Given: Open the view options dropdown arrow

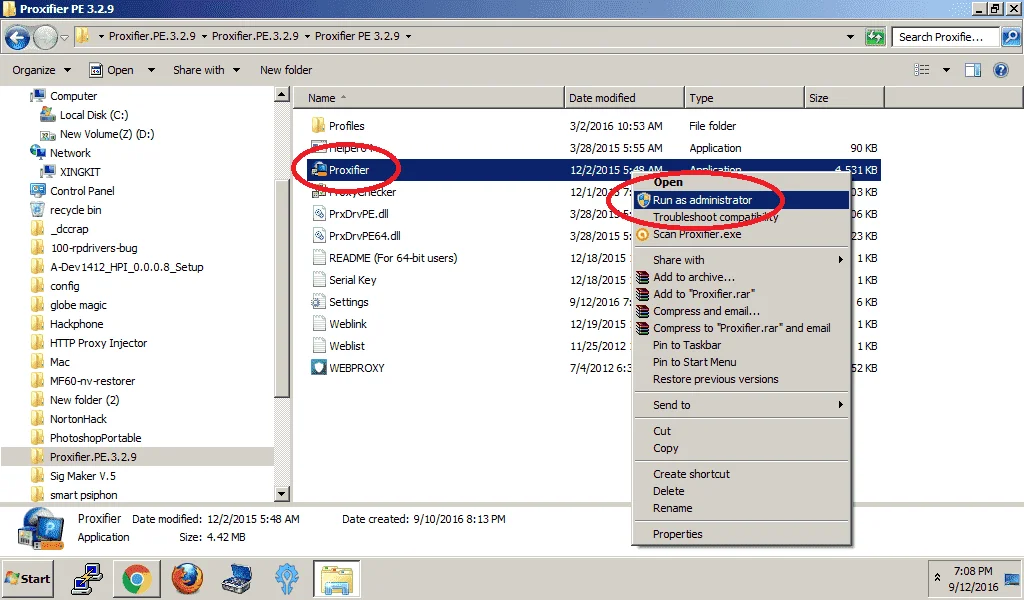Looking at the screenshot, I should [x=946, y=70].
